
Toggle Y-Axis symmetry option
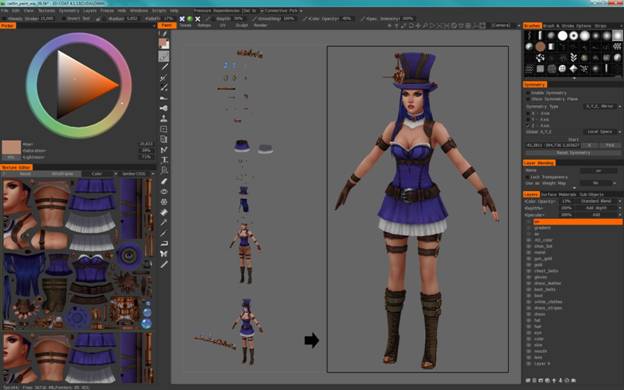528,119
